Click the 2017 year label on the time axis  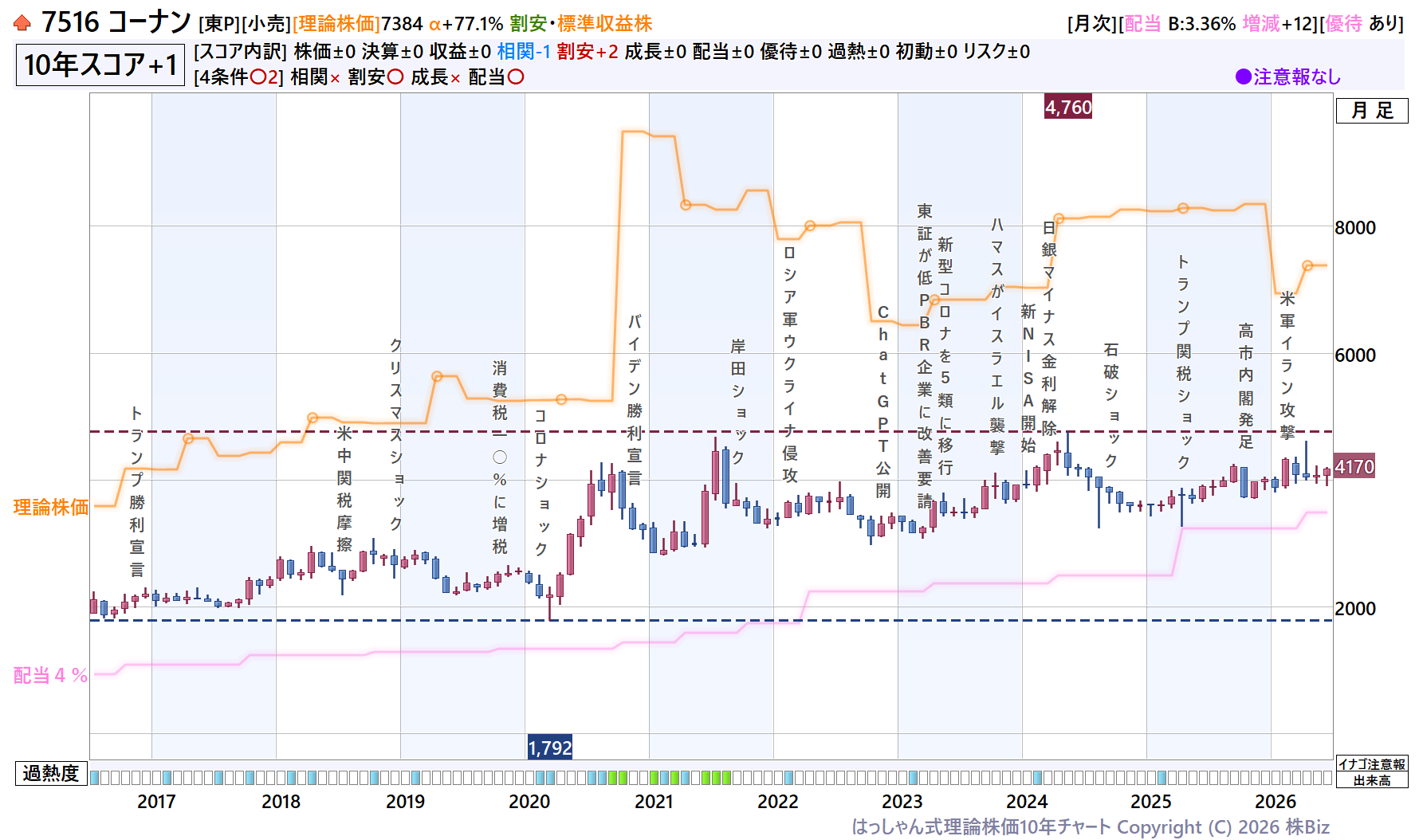point(156,802)
